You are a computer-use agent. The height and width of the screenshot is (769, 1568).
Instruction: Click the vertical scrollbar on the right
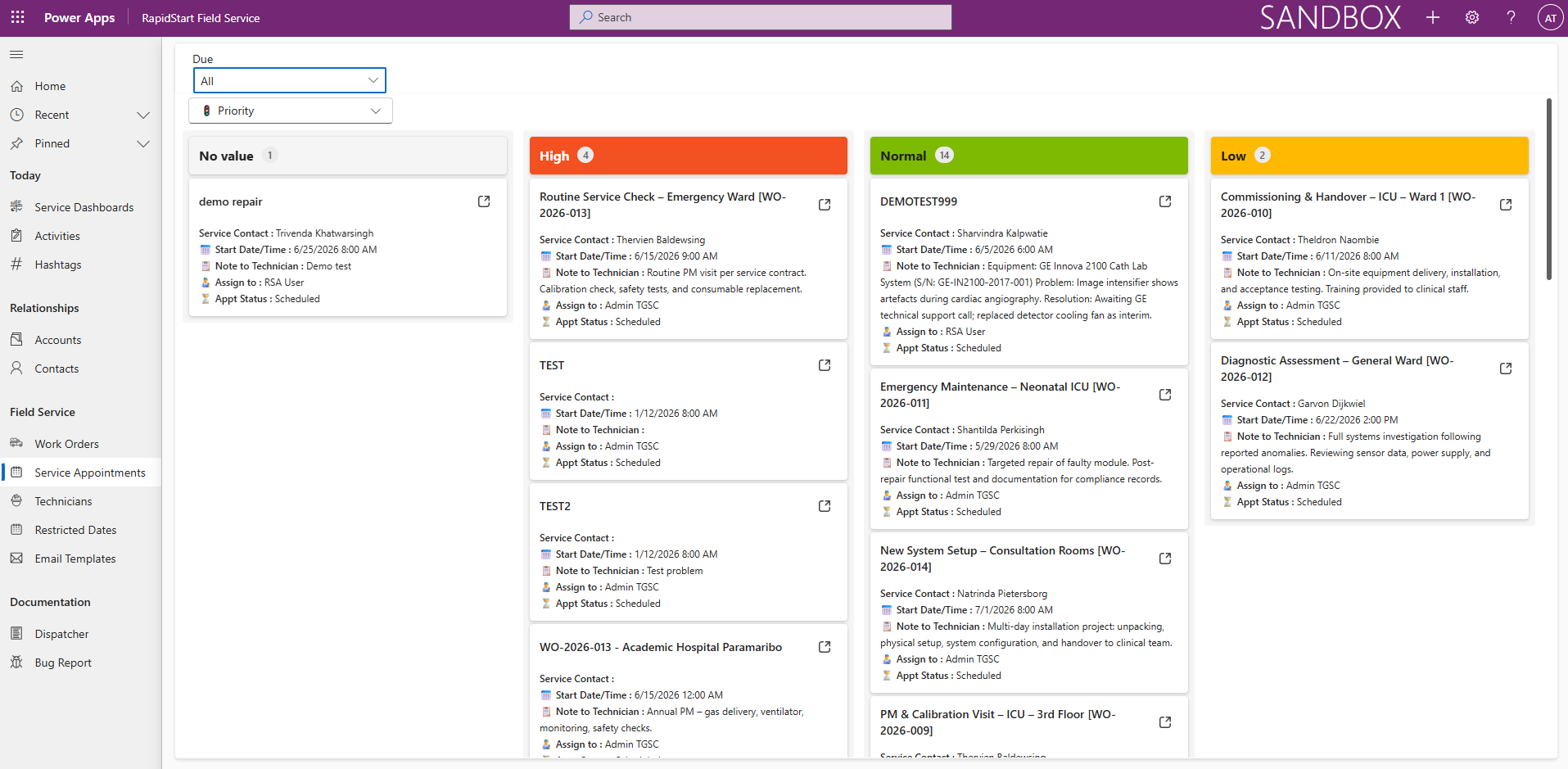1549,188
